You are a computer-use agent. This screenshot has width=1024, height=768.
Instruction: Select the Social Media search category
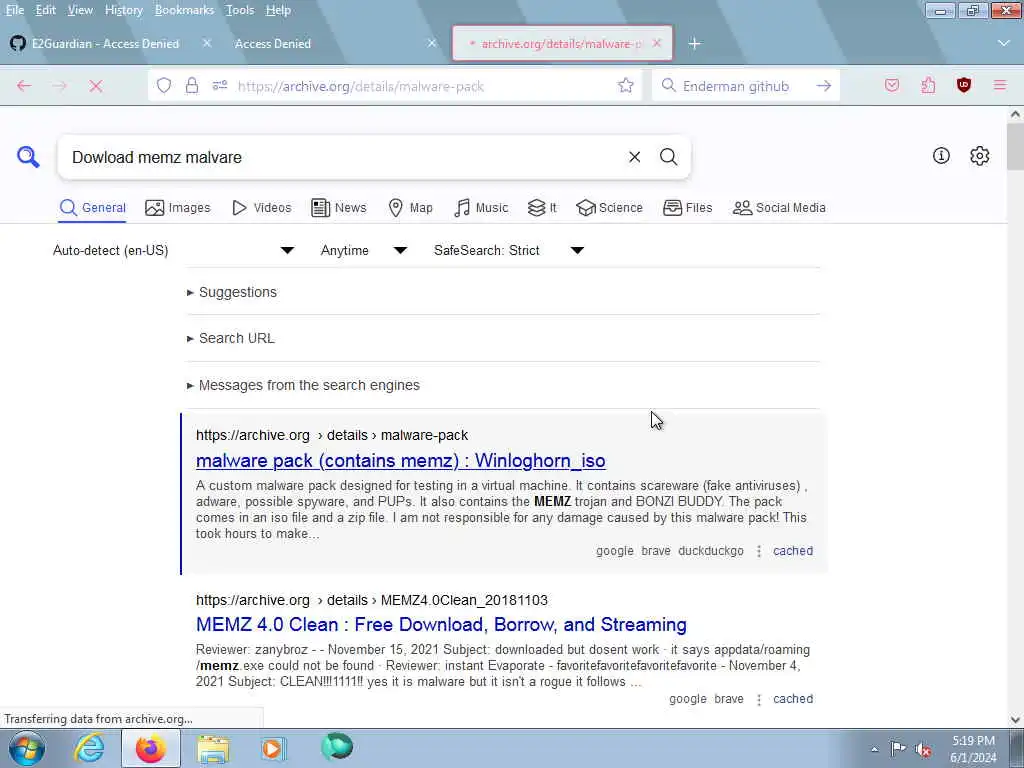tap(779, 208)
